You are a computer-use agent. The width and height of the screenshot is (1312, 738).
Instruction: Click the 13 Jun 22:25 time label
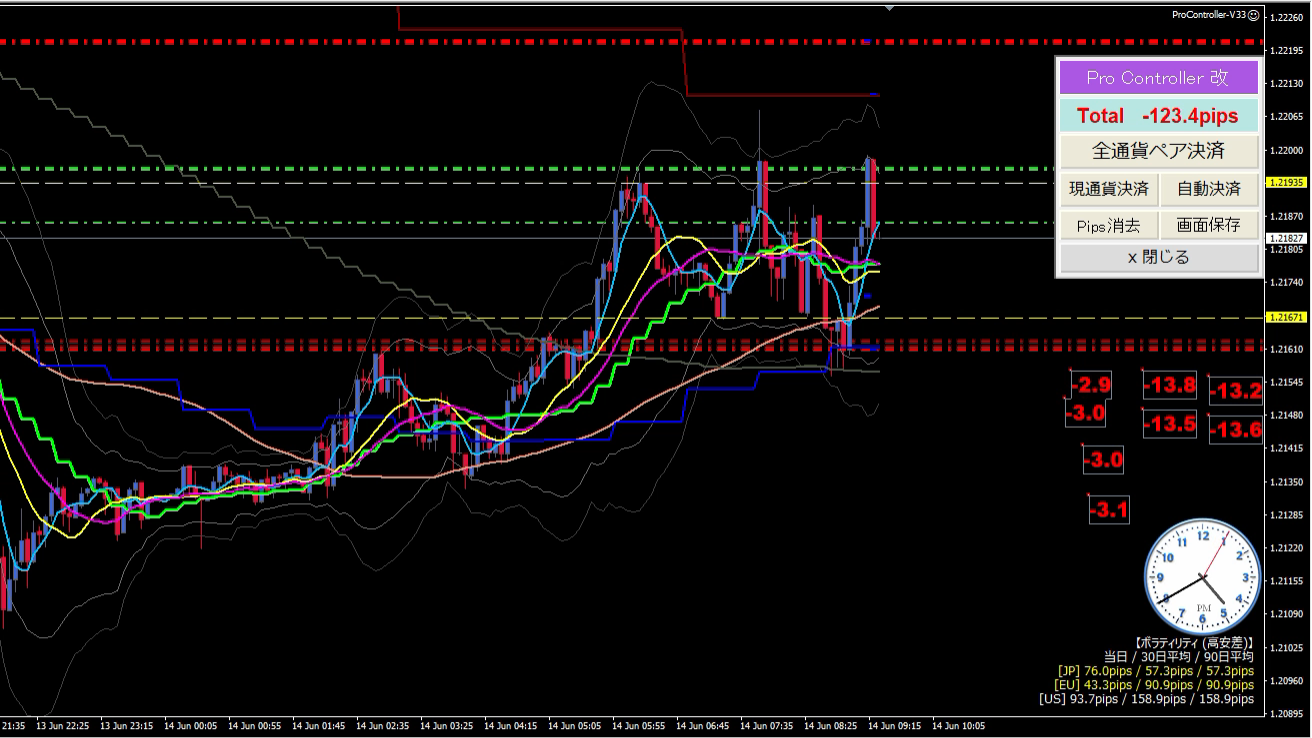click(64, 726)
